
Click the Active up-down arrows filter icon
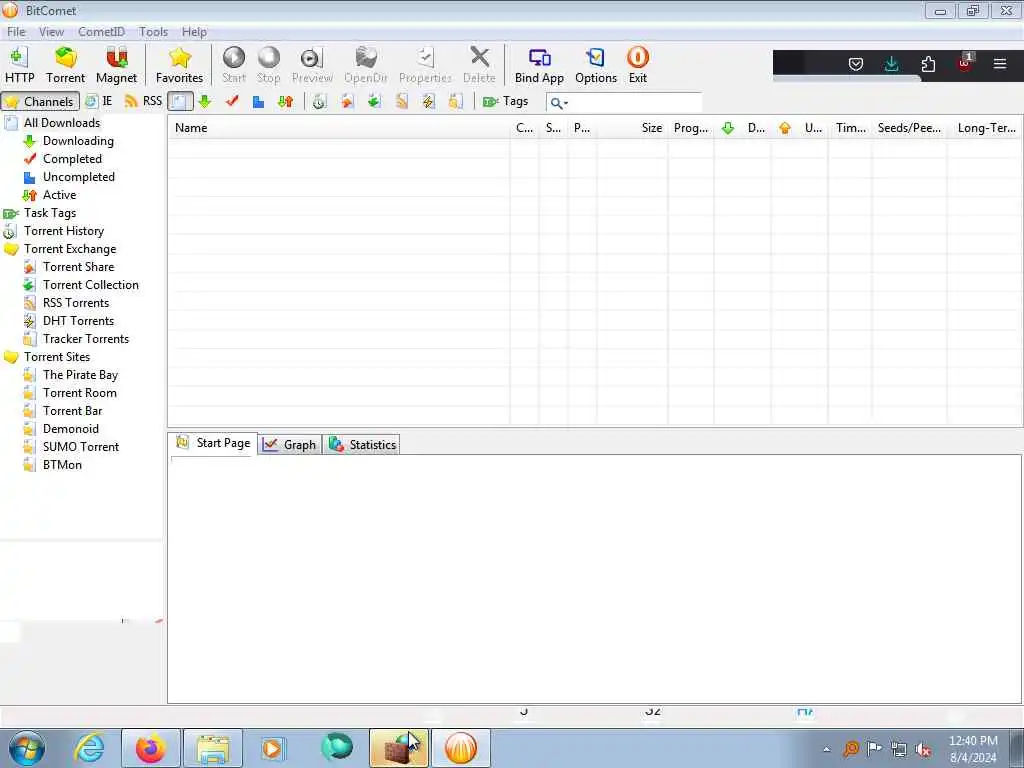285,101
